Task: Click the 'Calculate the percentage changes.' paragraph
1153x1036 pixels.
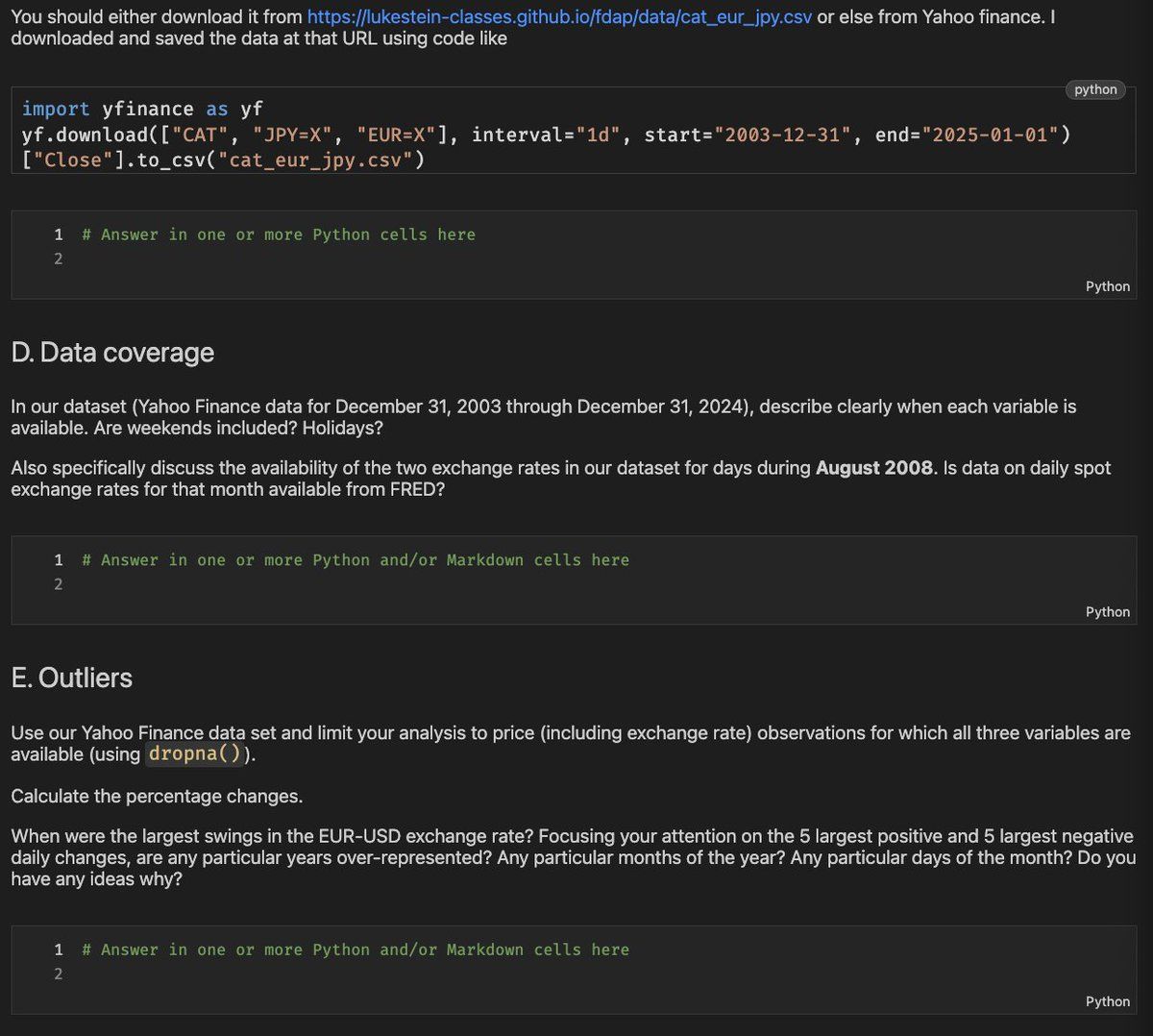Action: click(157, 796)
